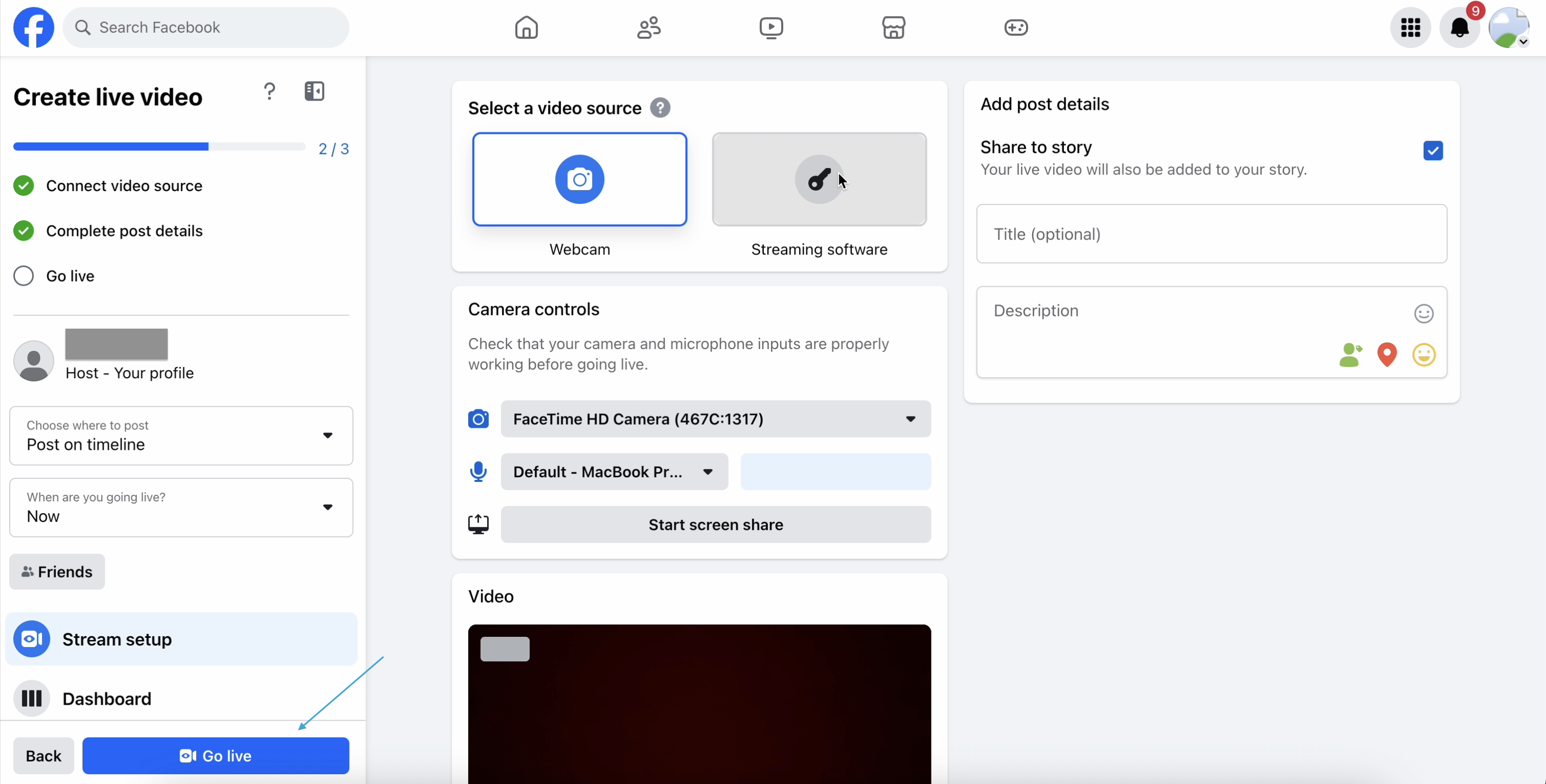Select the Webcam video source
Screen dimensions: 1546x784
[x=579, y=179]
